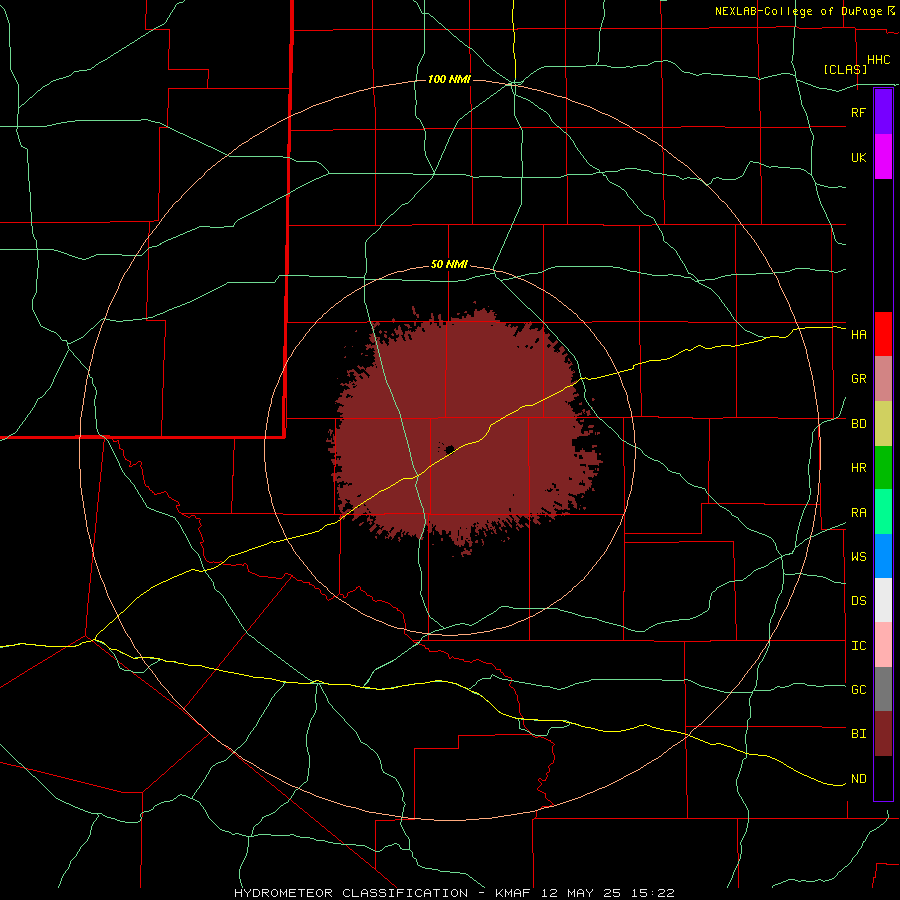This screenshot has height=900, width=900.
Task: Select the GR salmon legend swatch
Action: 883,379
